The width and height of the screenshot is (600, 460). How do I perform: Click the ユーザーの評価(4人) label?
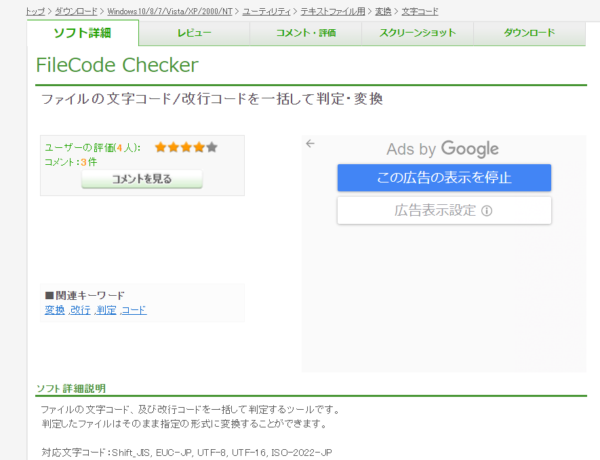93,148
